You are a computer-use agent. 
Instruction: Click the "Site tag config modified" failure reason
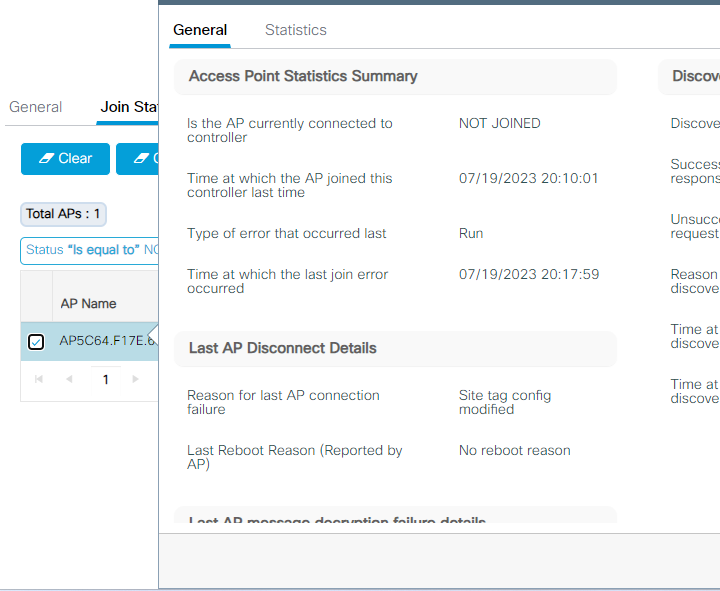[x=504, y=402]
